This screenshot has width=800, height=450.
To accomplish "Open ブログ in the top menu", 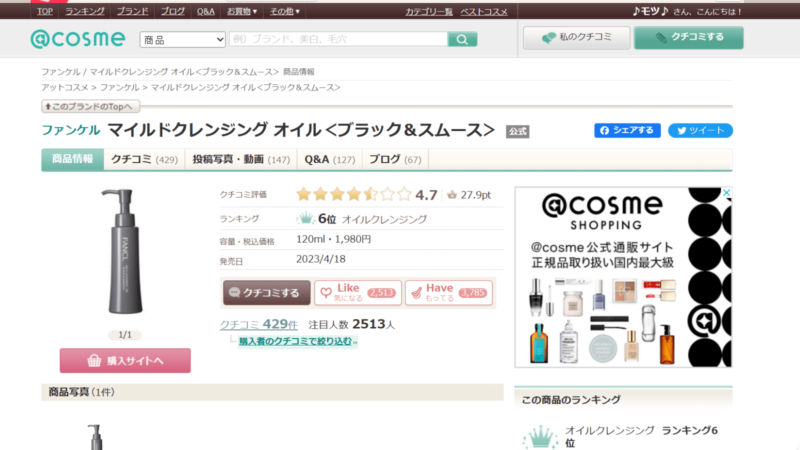I will tap(173, 11).
